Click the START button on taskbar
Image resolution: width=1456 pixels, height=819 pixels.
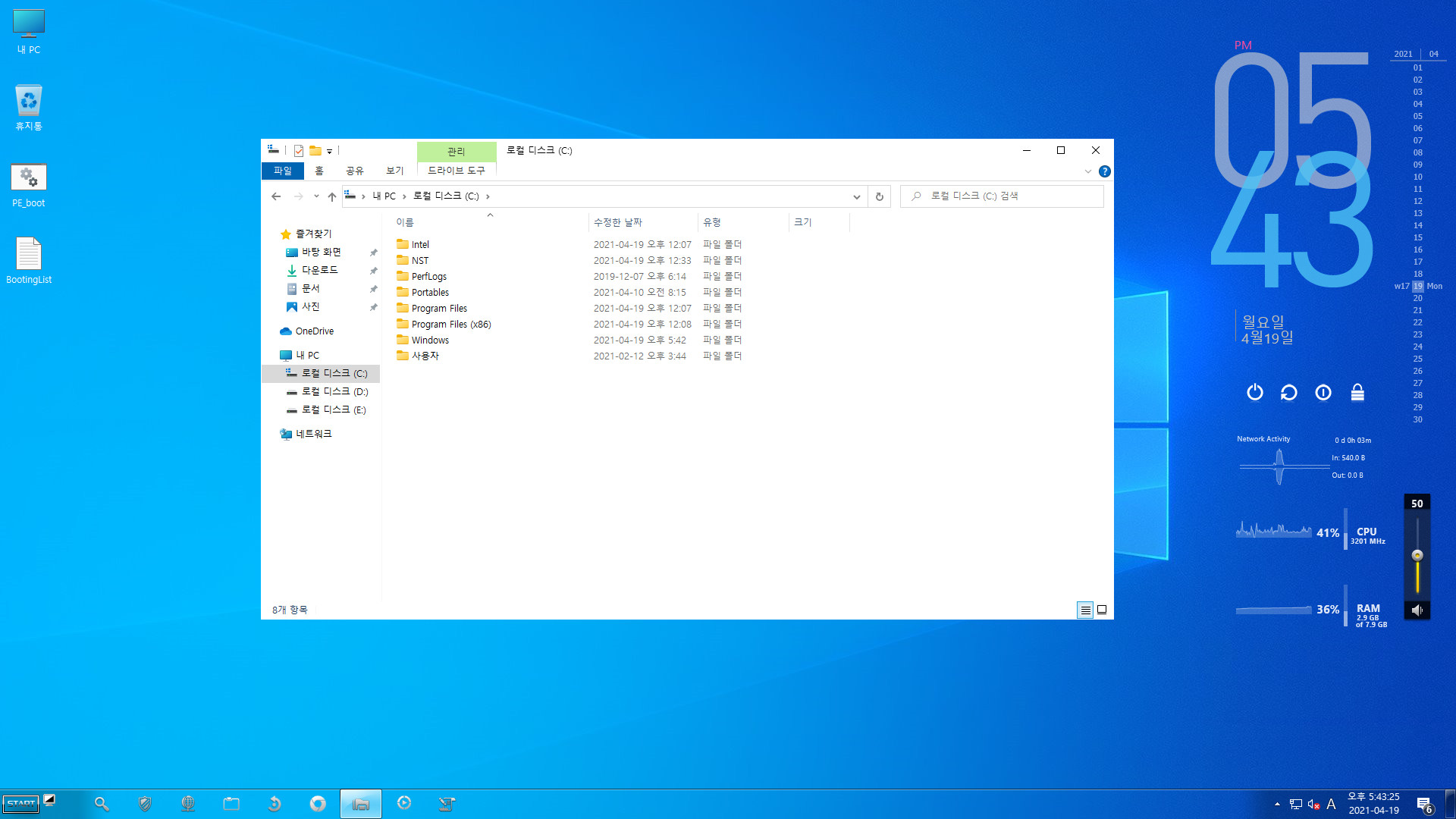tap(20, 804)
